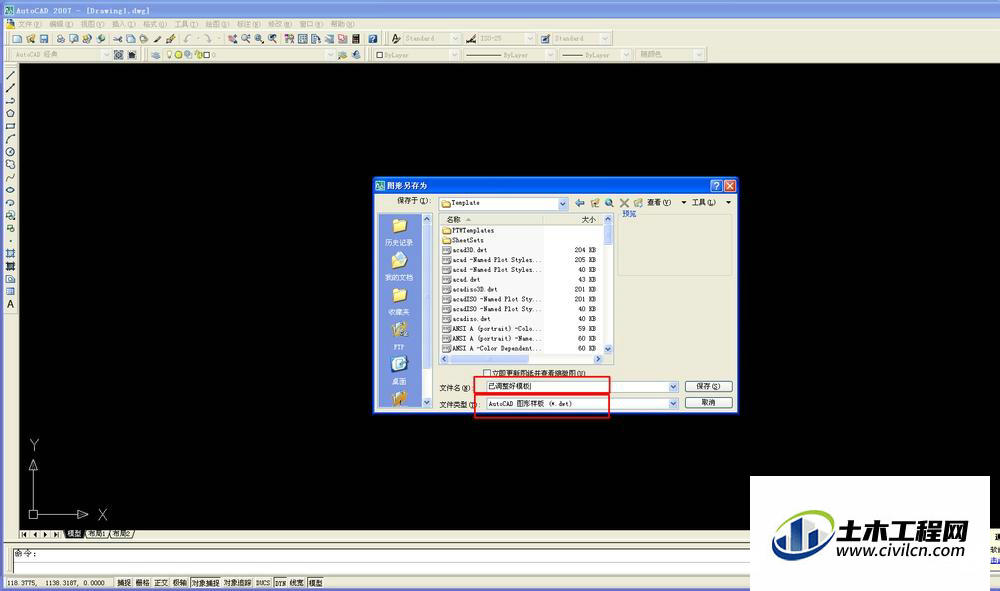The height and width of the screenshot is (591, 1000).
Task: Check the update sheet and view thumbnails checkbox
Action: [x=487, y=373]
